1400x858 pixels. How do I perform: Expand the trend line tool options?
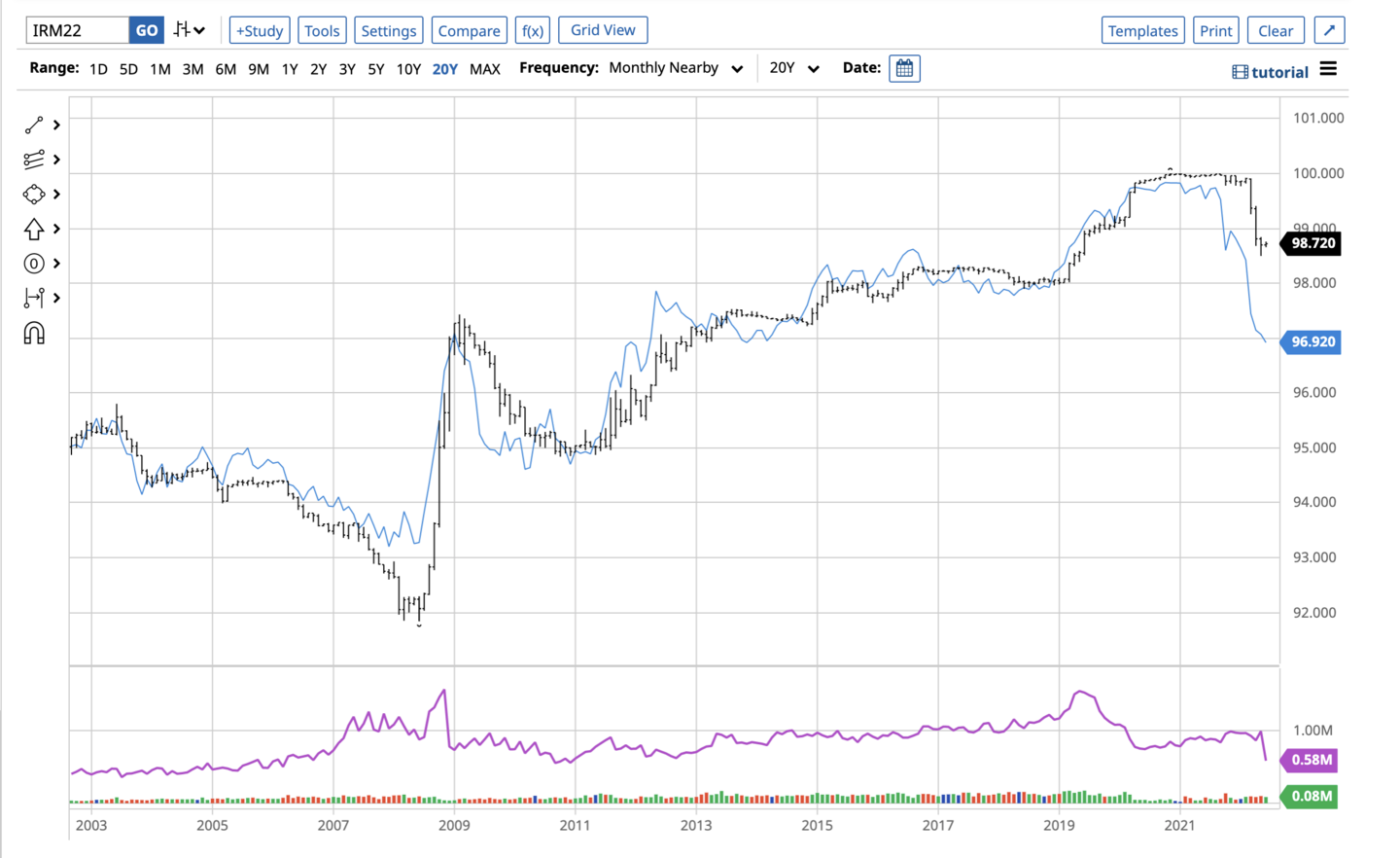56,125
